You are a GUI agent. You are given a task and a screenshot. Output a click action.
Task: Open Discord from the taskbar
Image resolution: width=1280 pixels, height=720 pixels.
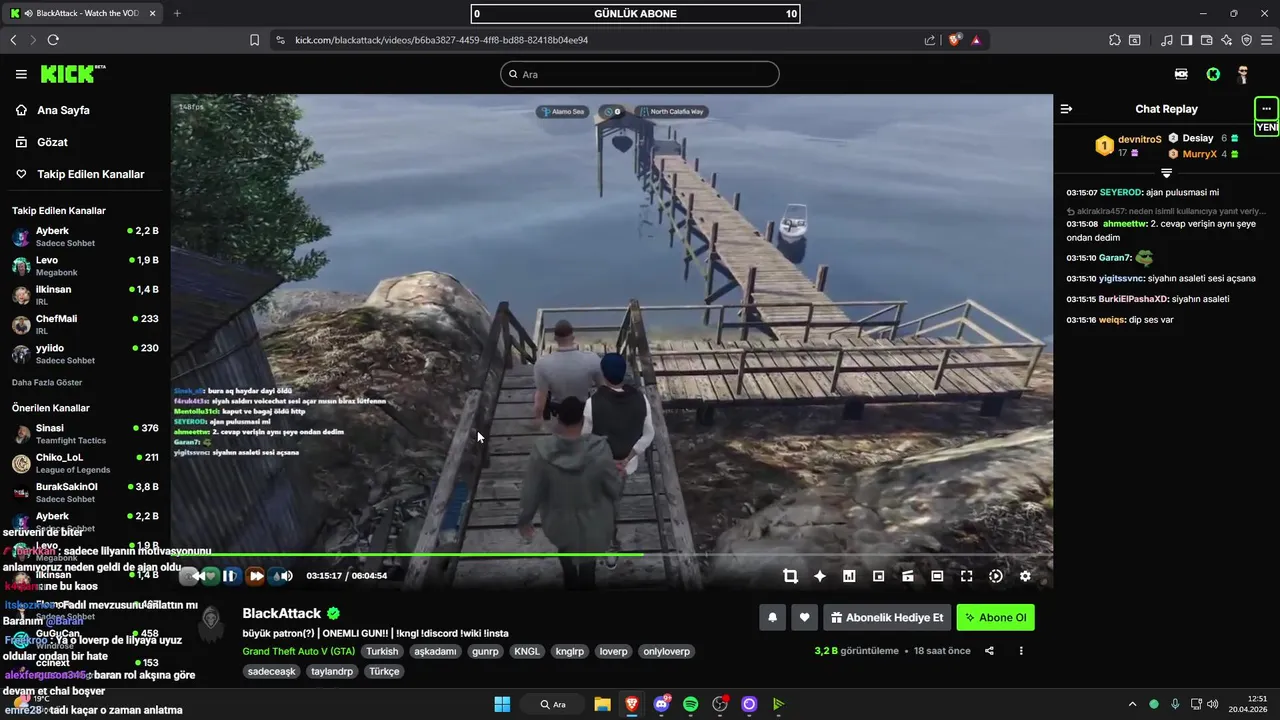(x=661, y=704)
